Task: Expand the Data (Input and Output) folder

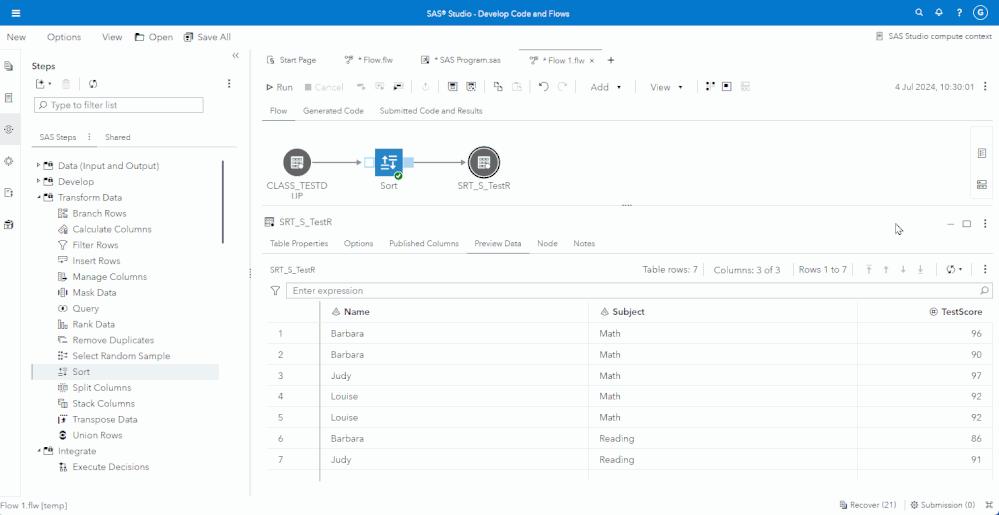Action: tap(39, 166)
